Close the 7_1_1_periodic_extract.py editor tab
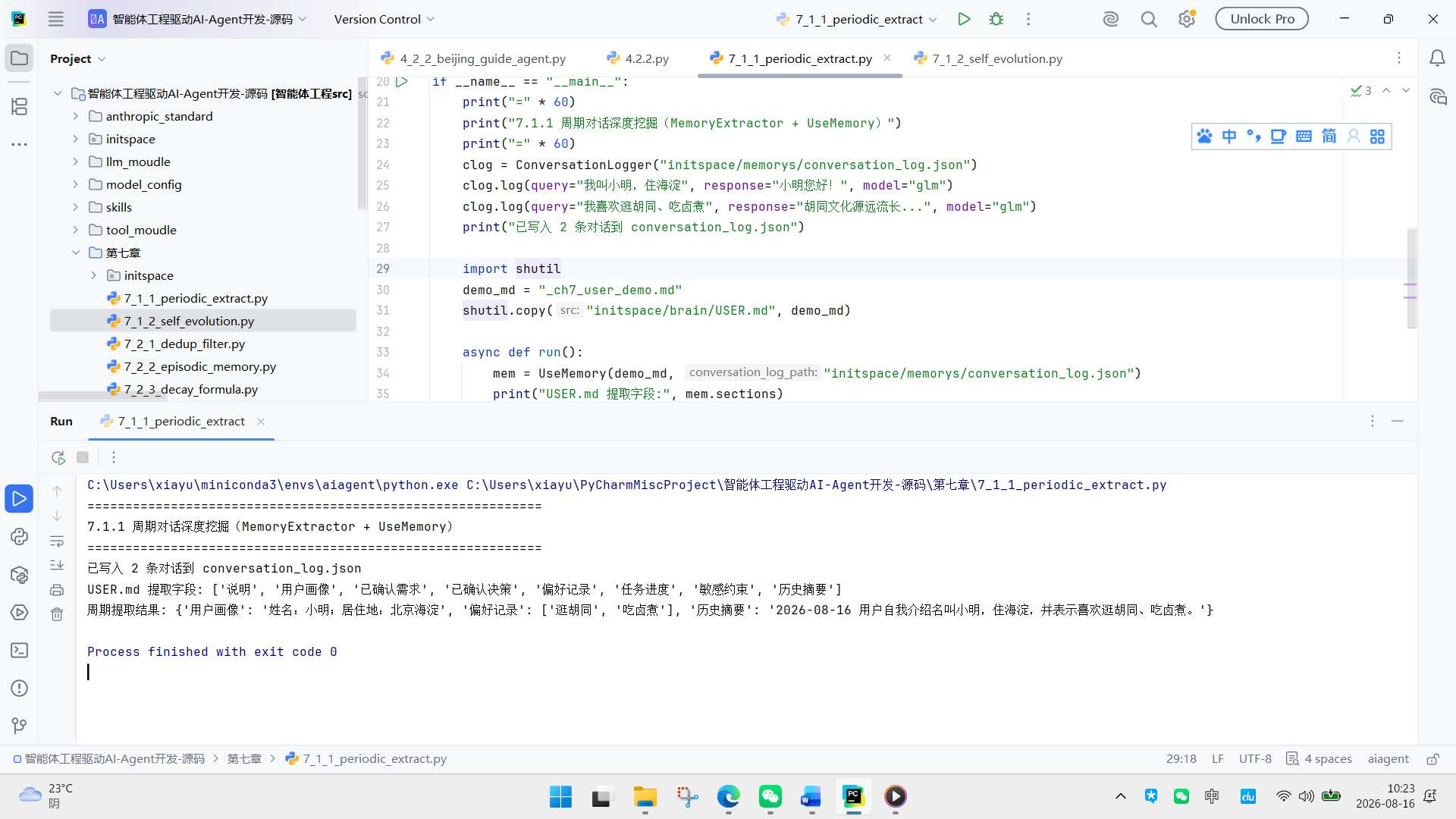This screenshot has width=1456, height=819. pyautogui.click(x=887, y=58)
